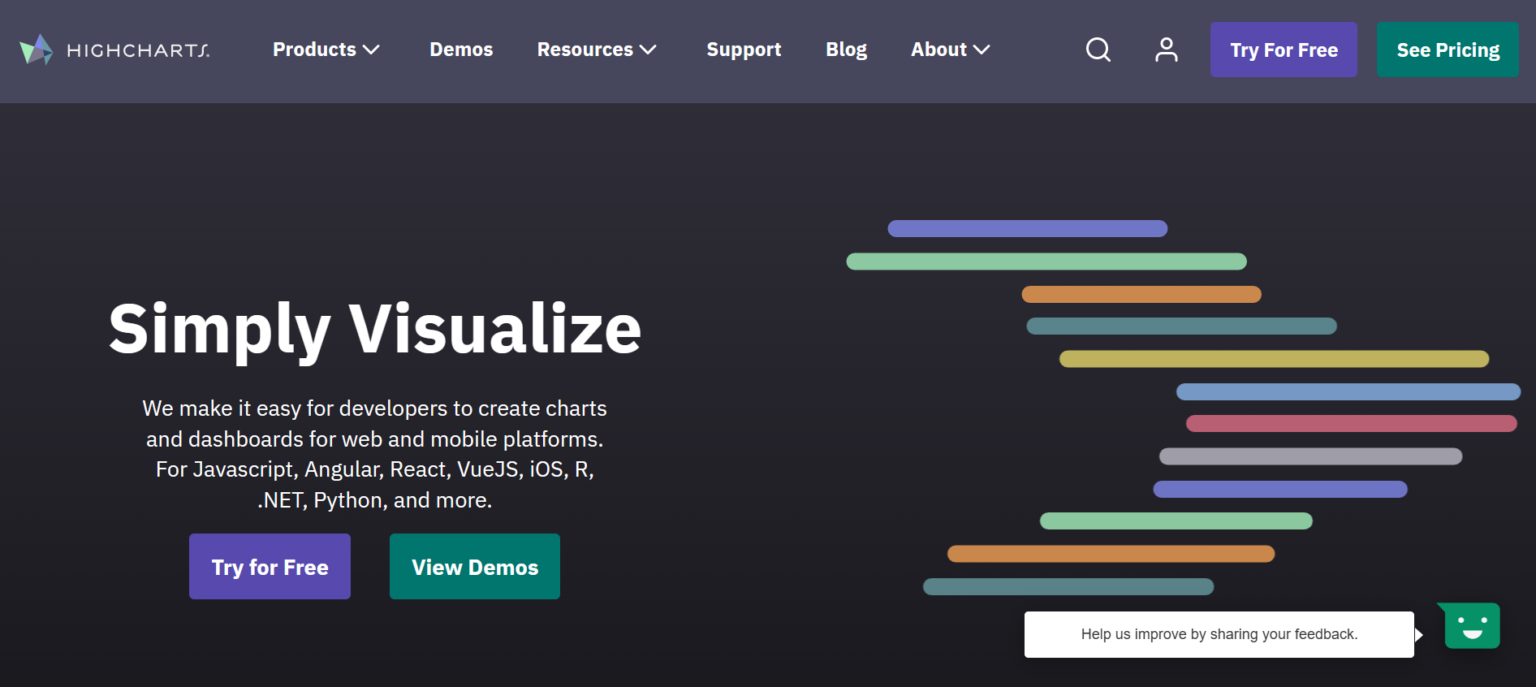Click the light blue chart bar

click(1348, 392)
